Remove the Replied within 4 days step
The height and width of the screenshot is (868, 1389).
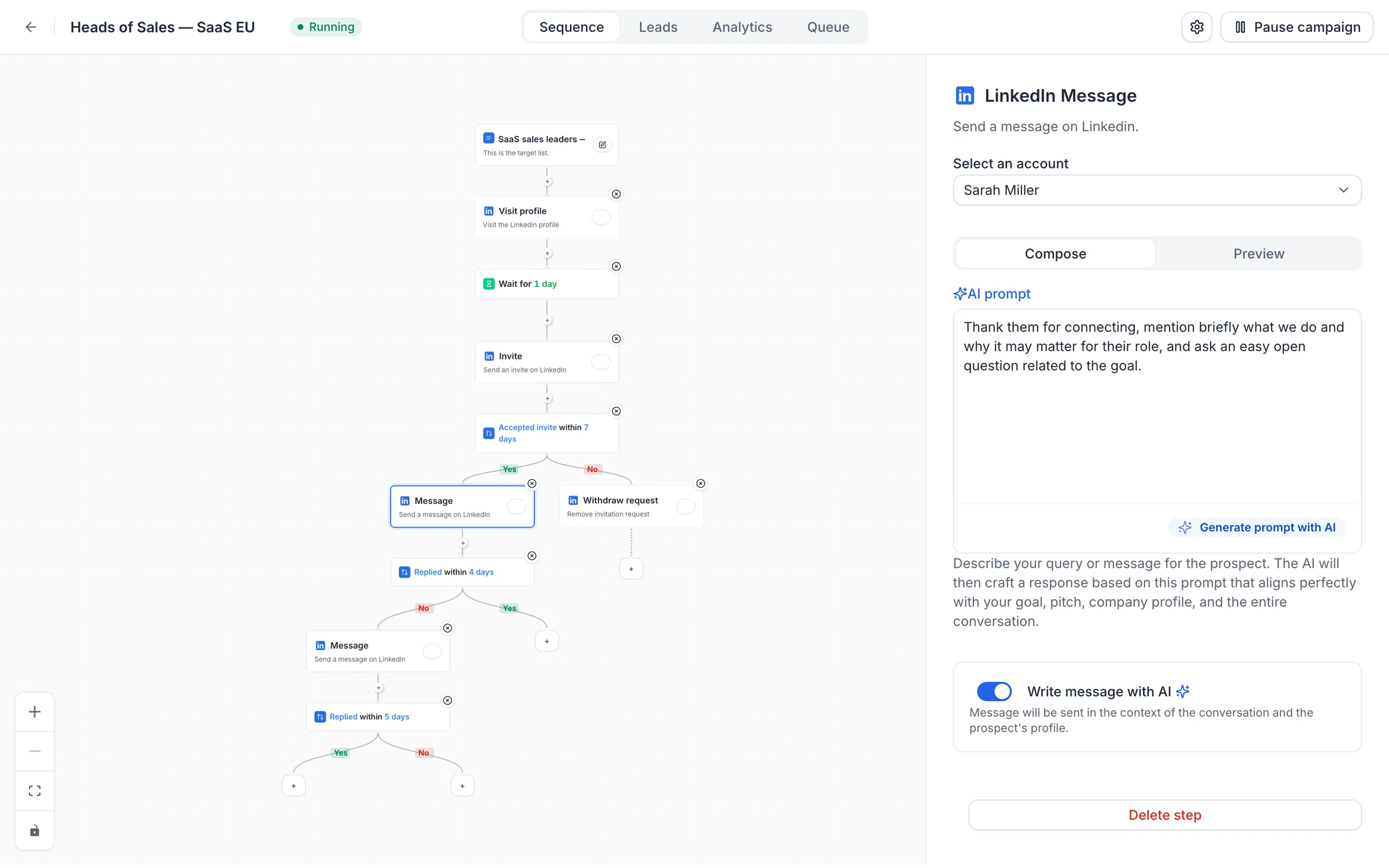(x=532, y=556)
